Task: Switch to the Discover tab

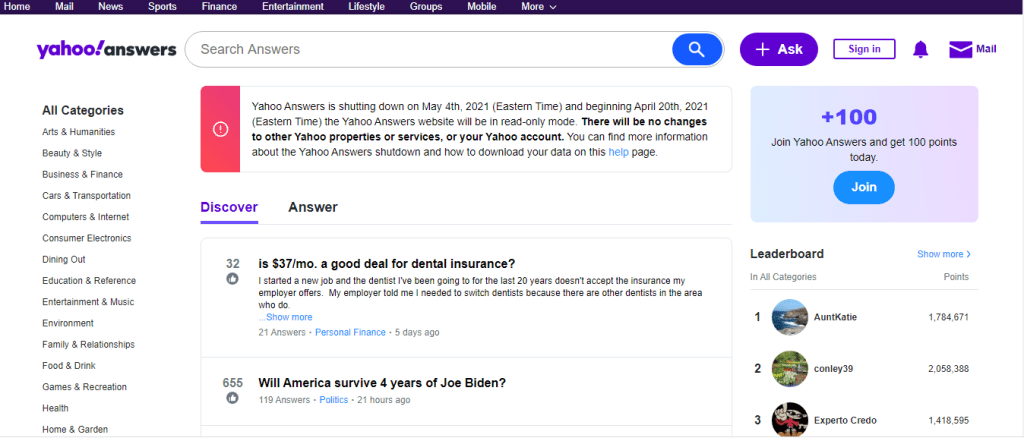Action: pos(229,208)
